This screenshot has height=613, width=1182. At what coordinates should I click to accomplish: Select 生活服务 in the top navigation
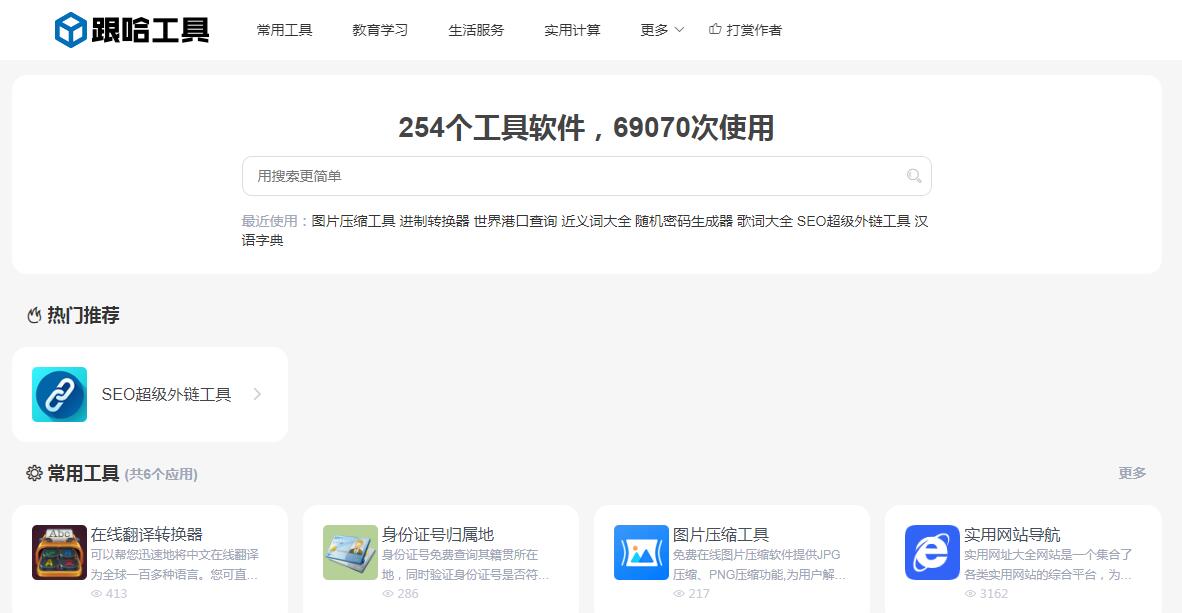(476, 30)
